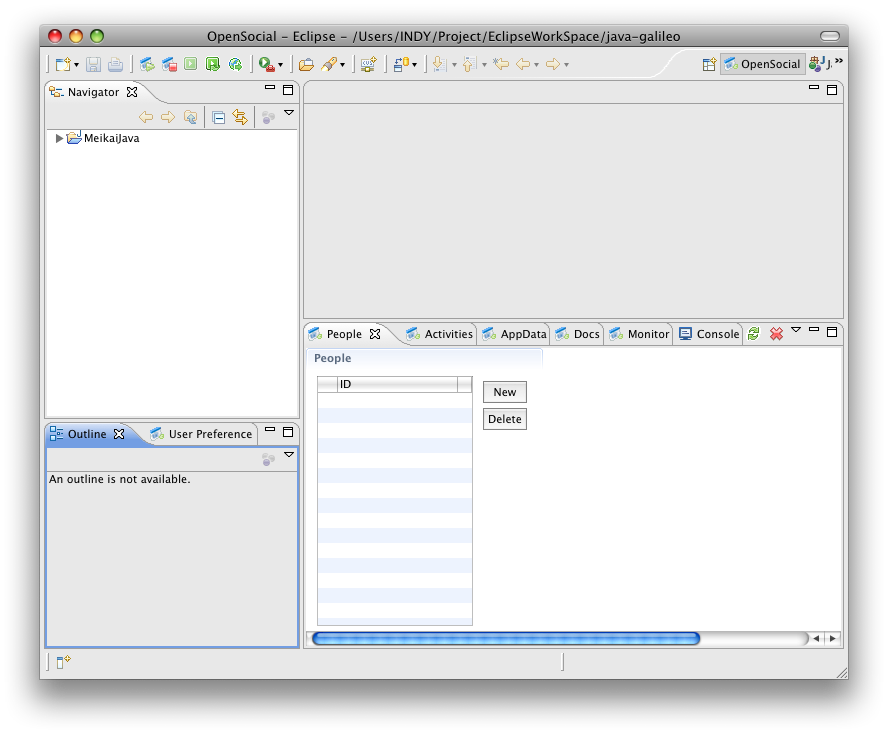Click Collapse All in Navigator toolbar
Screen dimensions: 888x734
[x=219, y=117]
